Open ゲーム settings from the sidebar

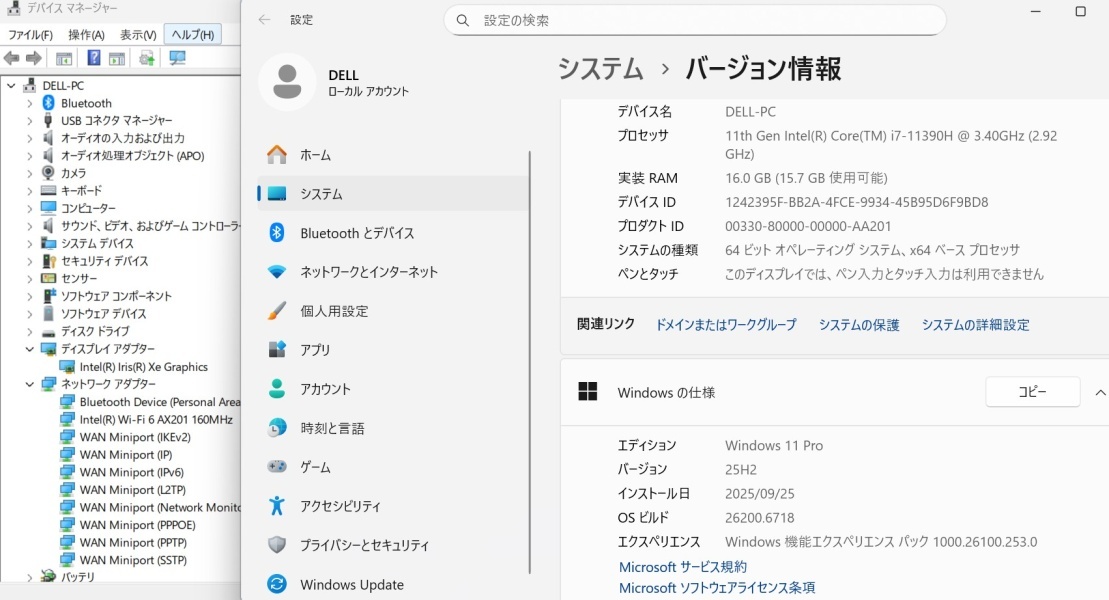[318, 467]
